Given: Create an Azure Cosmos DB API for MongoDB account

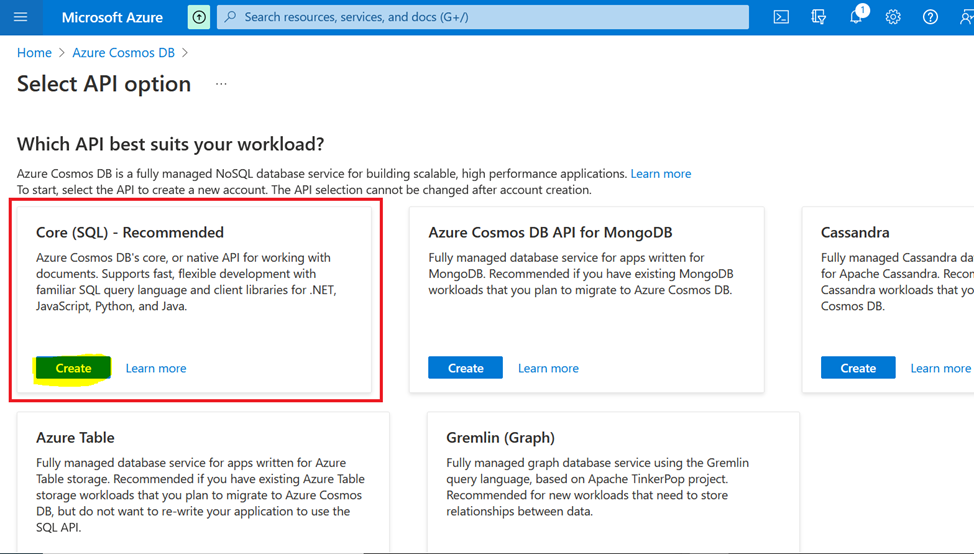Looking at the screenshot, I should click(465, 368).
